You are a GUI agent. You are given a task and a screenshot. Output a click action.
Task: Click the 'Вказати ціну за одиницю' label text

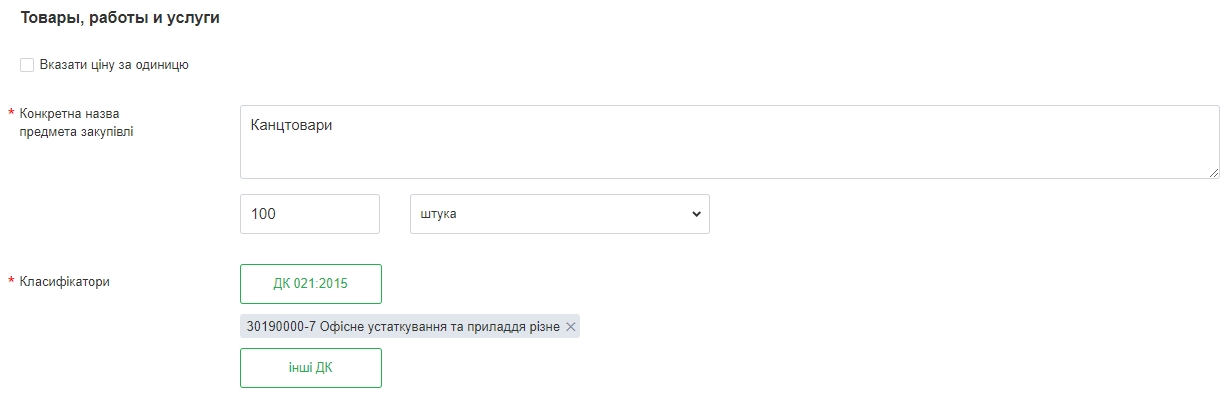114,65
